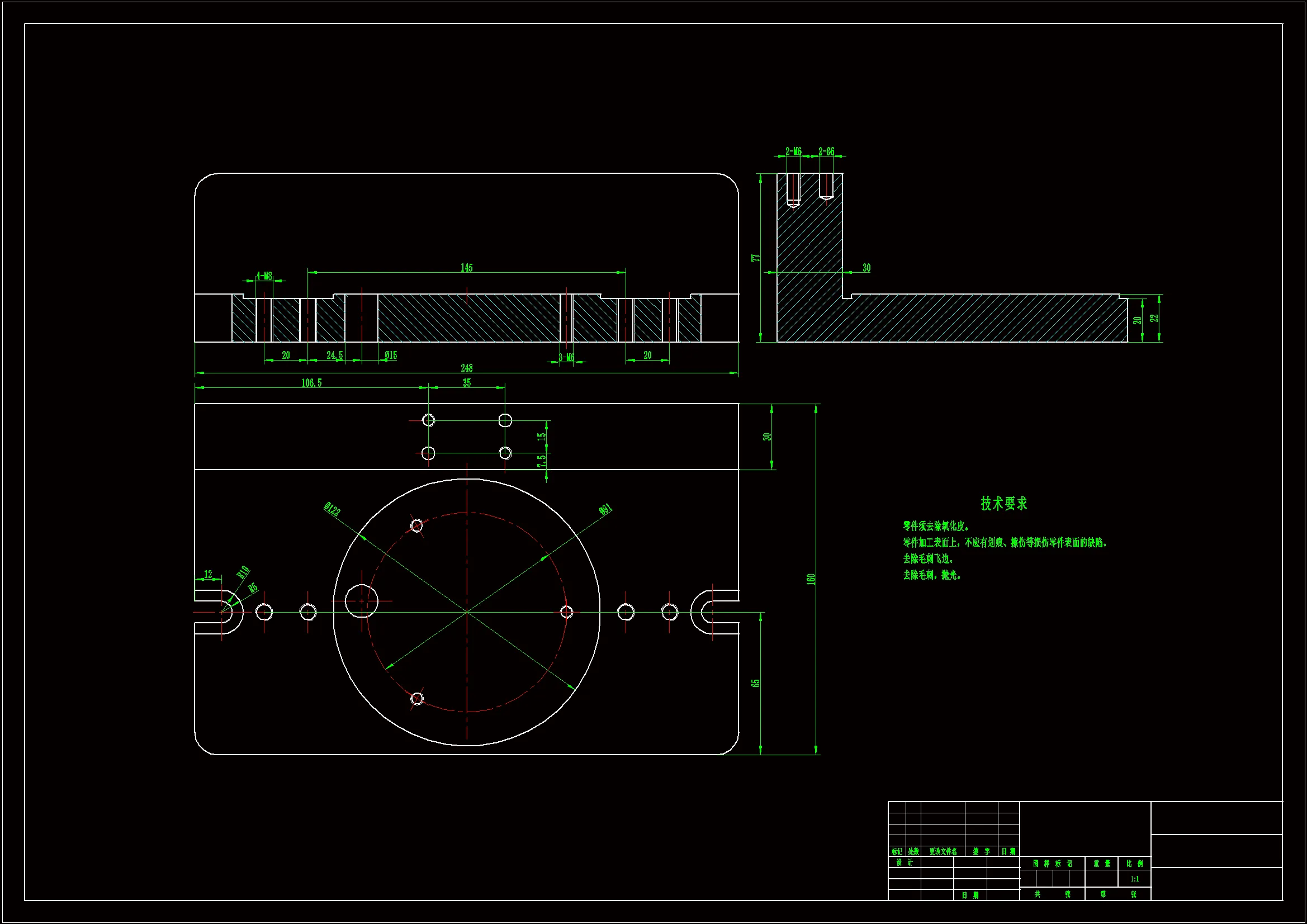Click the 77 height dimension text

tap(755, 258)
